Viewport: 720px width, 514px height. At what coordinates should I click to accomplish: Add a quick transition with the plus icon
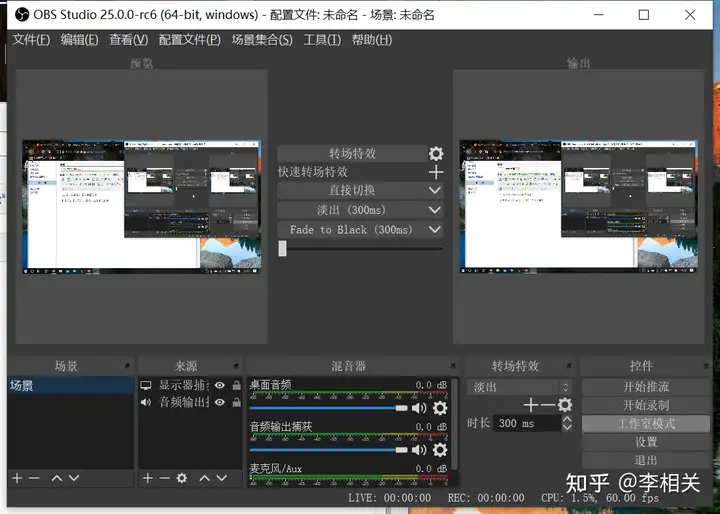(436, 172)
